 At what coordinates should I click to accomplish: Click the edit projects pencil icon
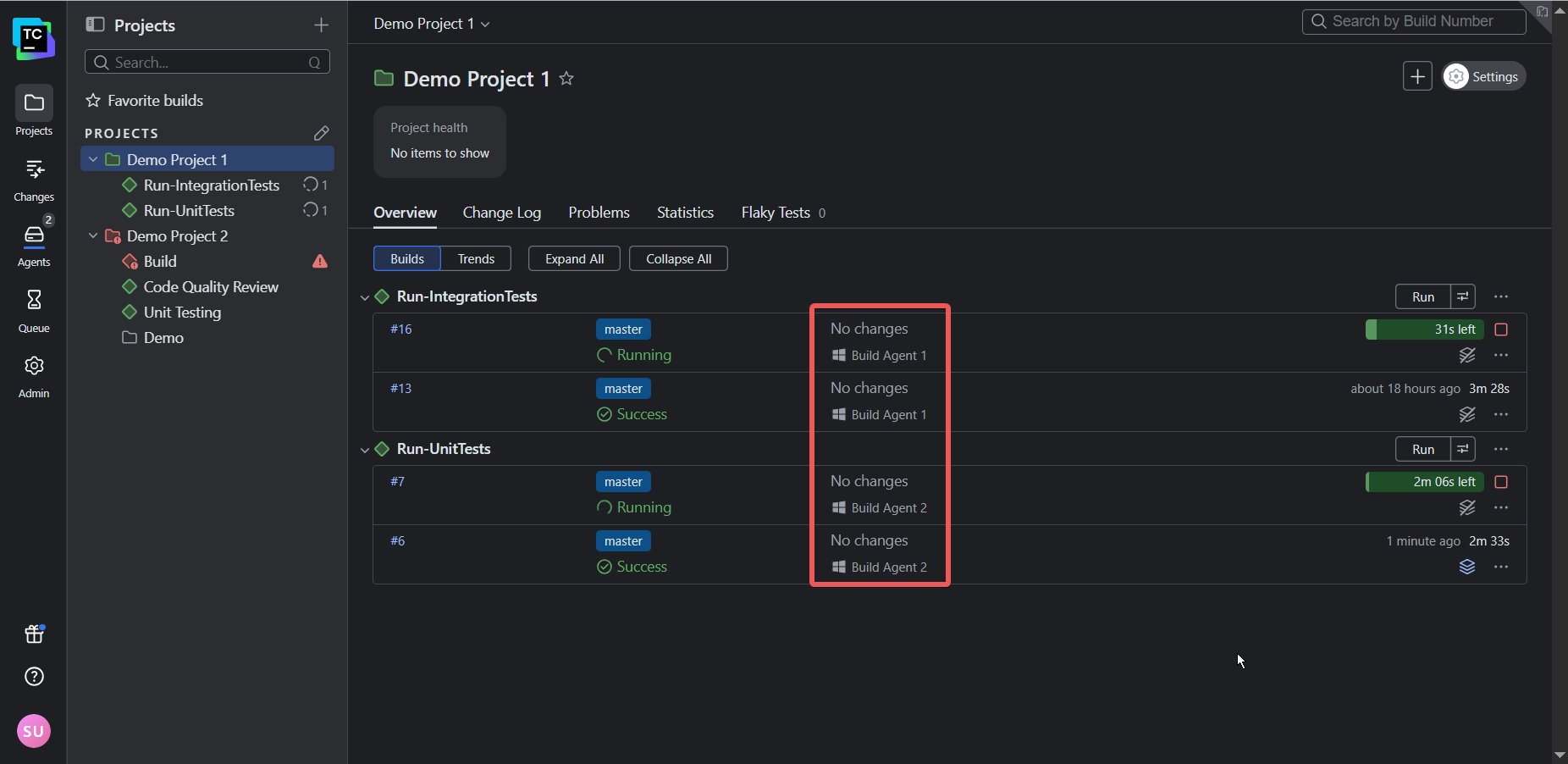coord(321,133)
